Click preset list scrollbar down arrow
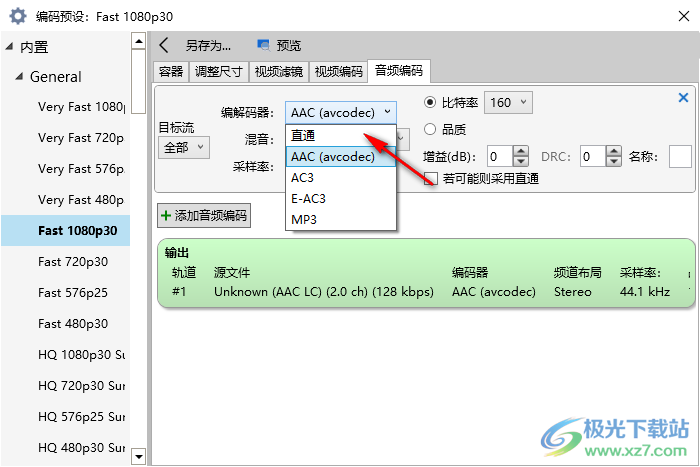 click(139, 456)
